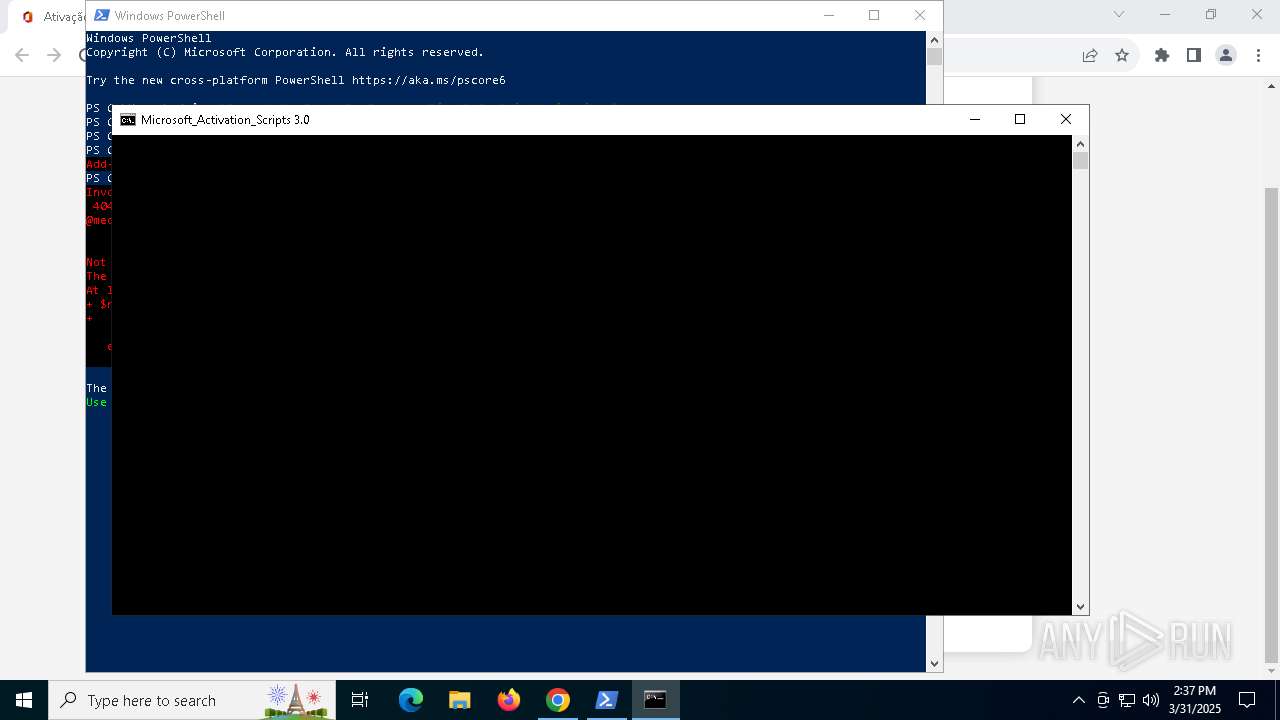
Task: Switch to Google Chrome in the taskbar
Action: (x=558, y=700)
